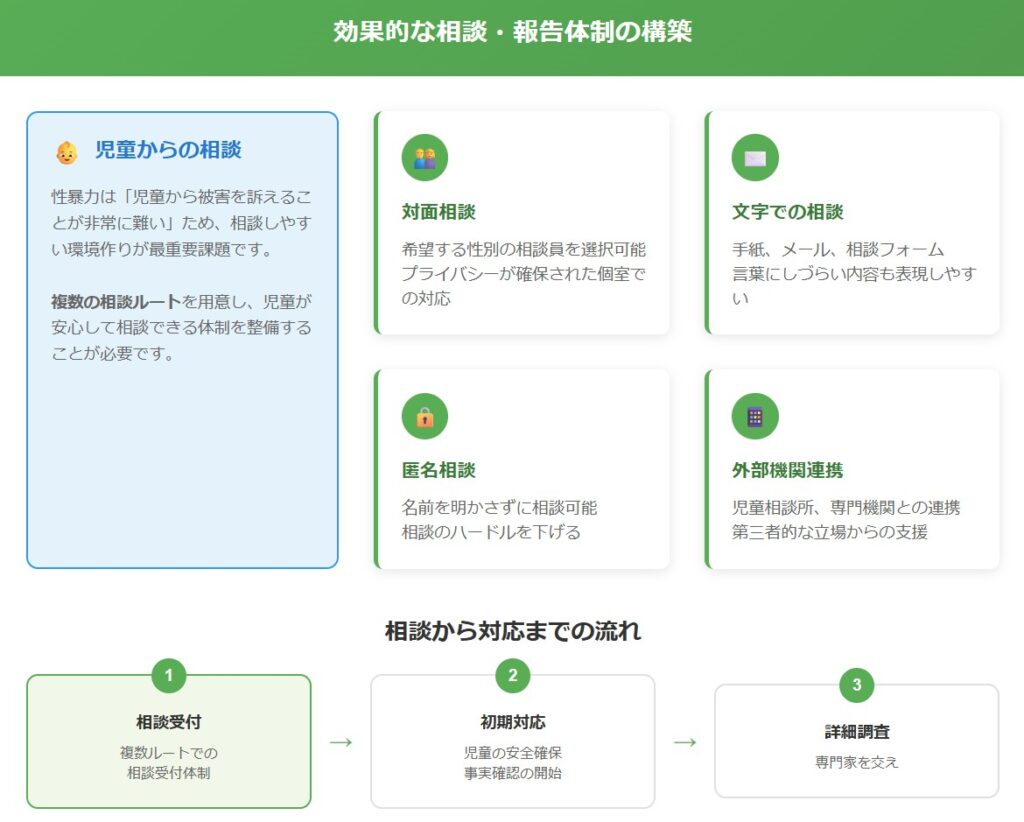Image resolution: width=1024 pixels, height=822 pixels.
Task: Click the green header title banner
Action: (x=512, y=33)
